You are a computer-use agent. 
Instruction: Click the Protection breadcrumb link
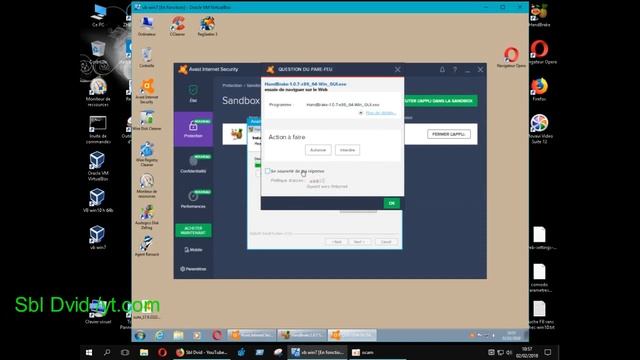pos(232,86)
